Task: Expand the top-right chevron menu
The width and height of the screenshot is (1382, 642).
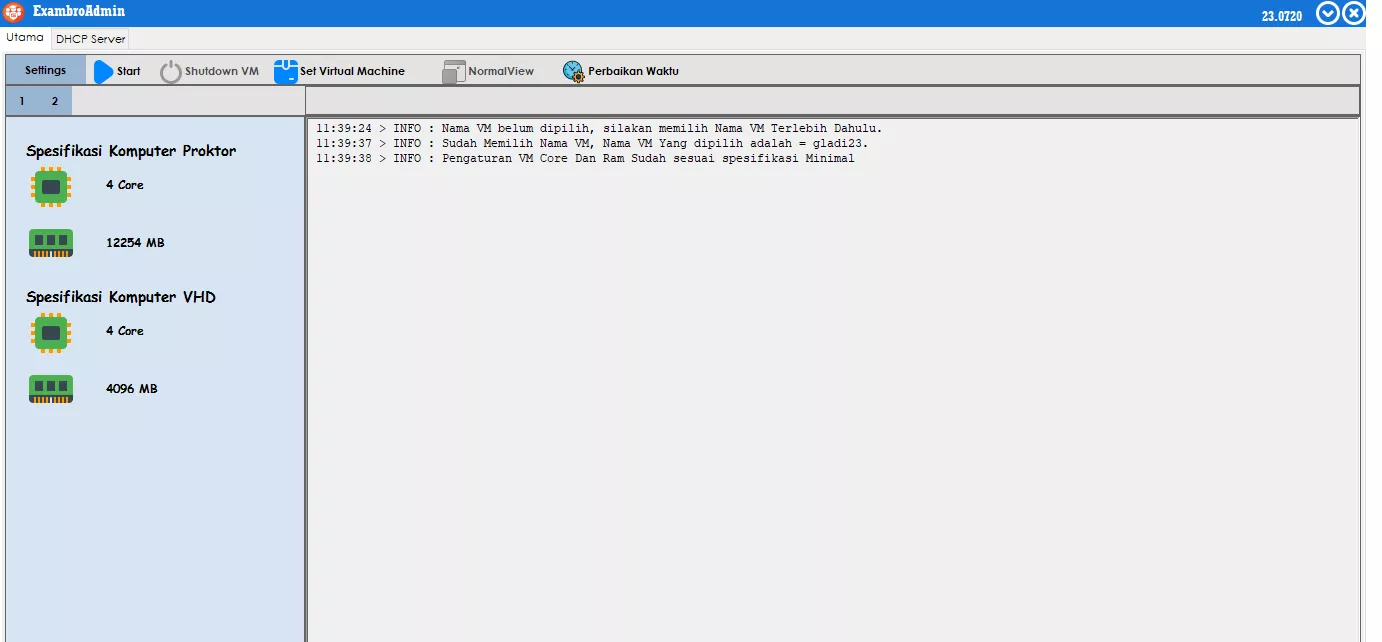Action: click(1328, 13)
